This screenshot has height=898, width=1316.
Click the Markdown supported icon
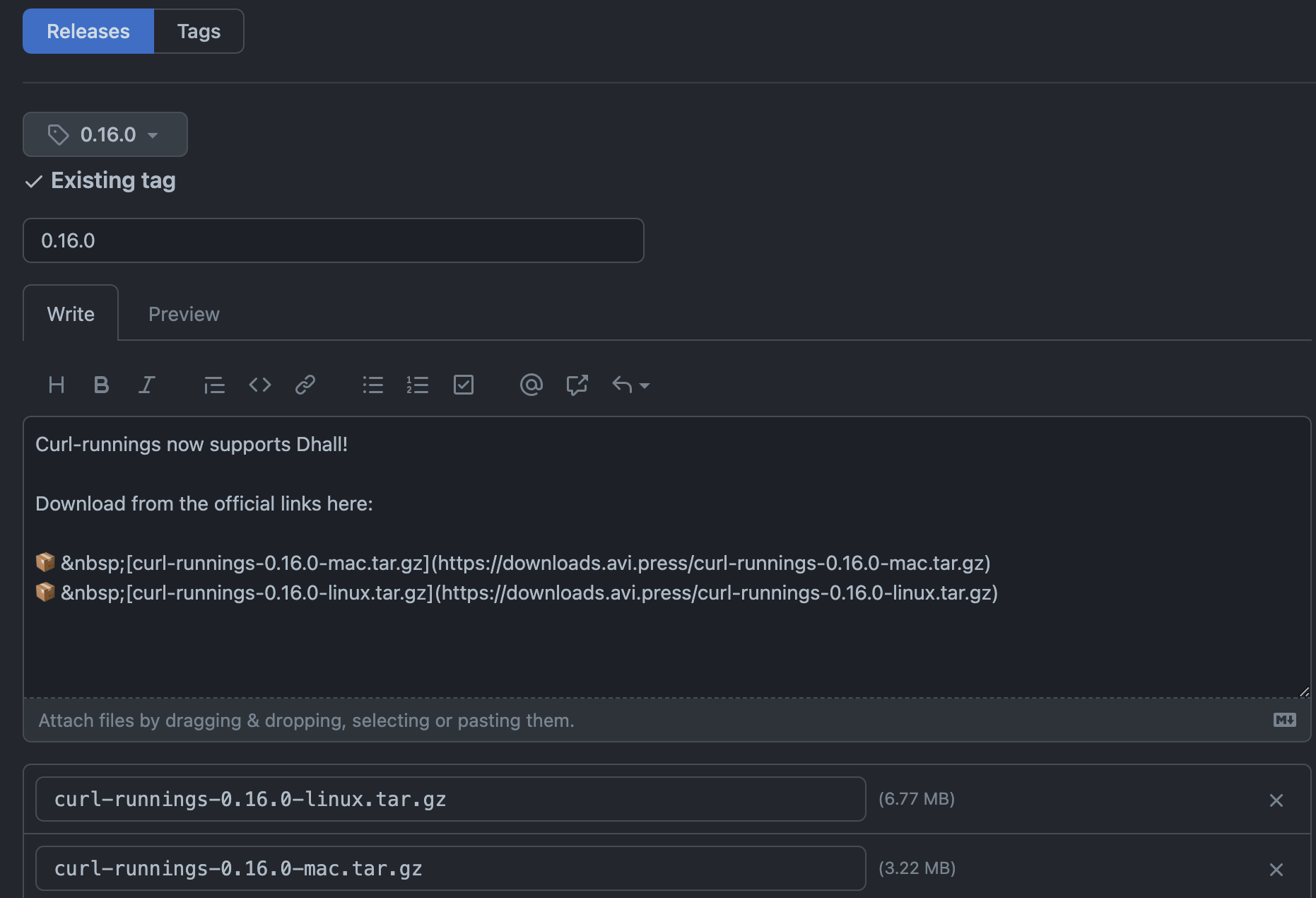click(1284, 720)
